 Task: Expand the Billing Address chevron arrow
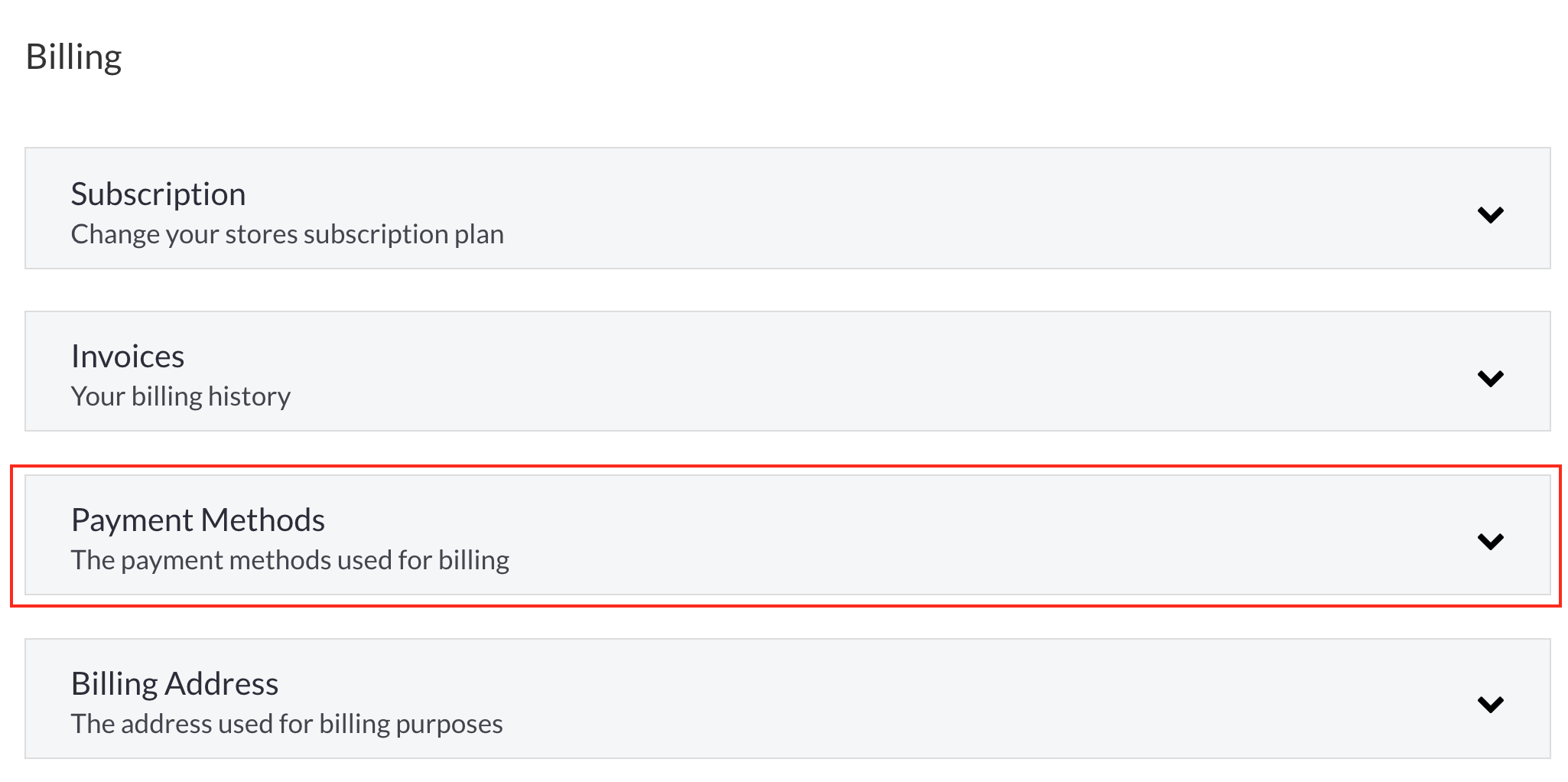click(x=1490, y=704)
